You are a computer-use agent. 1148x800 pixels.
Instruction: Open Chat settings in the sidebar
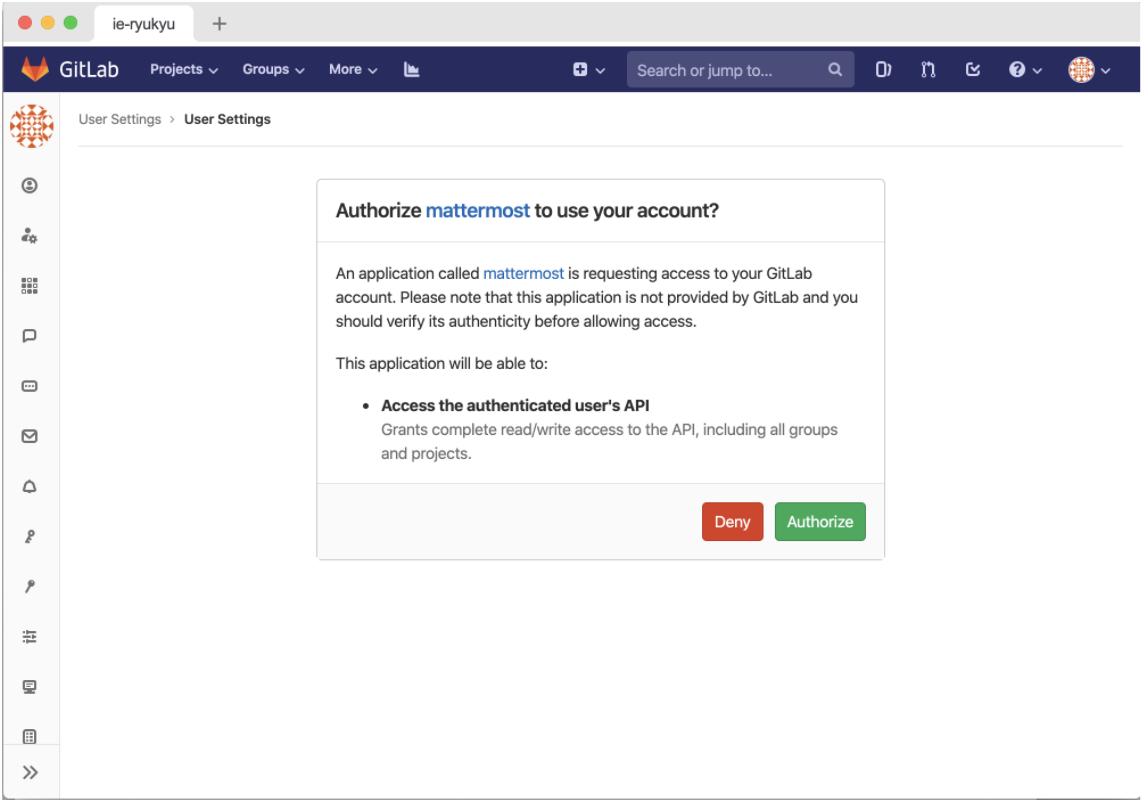click(x=29, y=336)
